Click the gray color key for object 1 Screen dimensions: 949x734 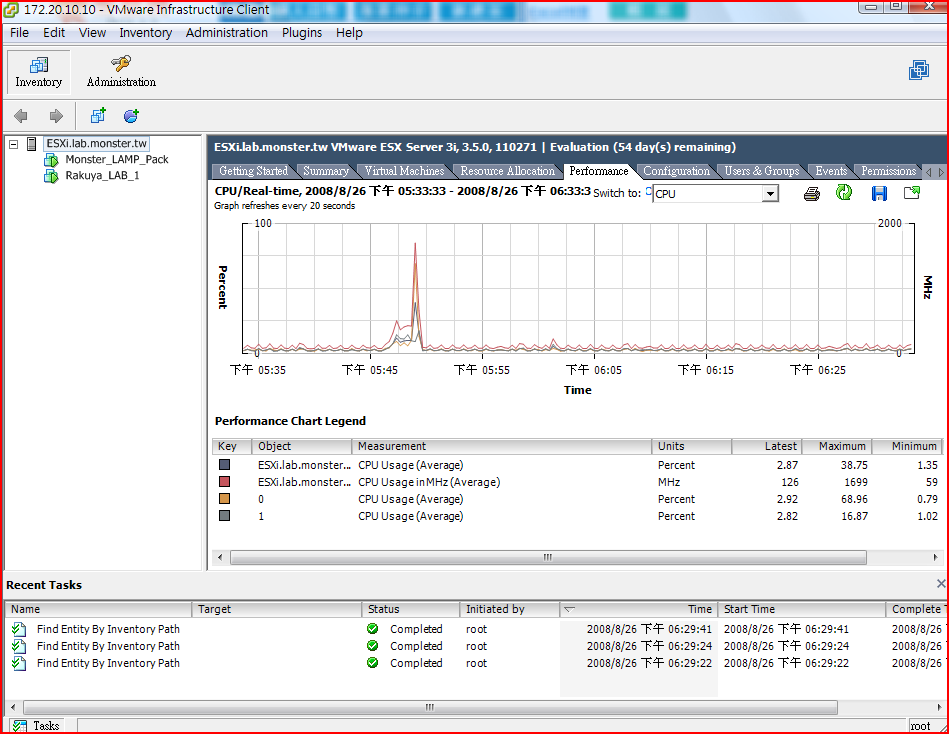coord(225,516)
